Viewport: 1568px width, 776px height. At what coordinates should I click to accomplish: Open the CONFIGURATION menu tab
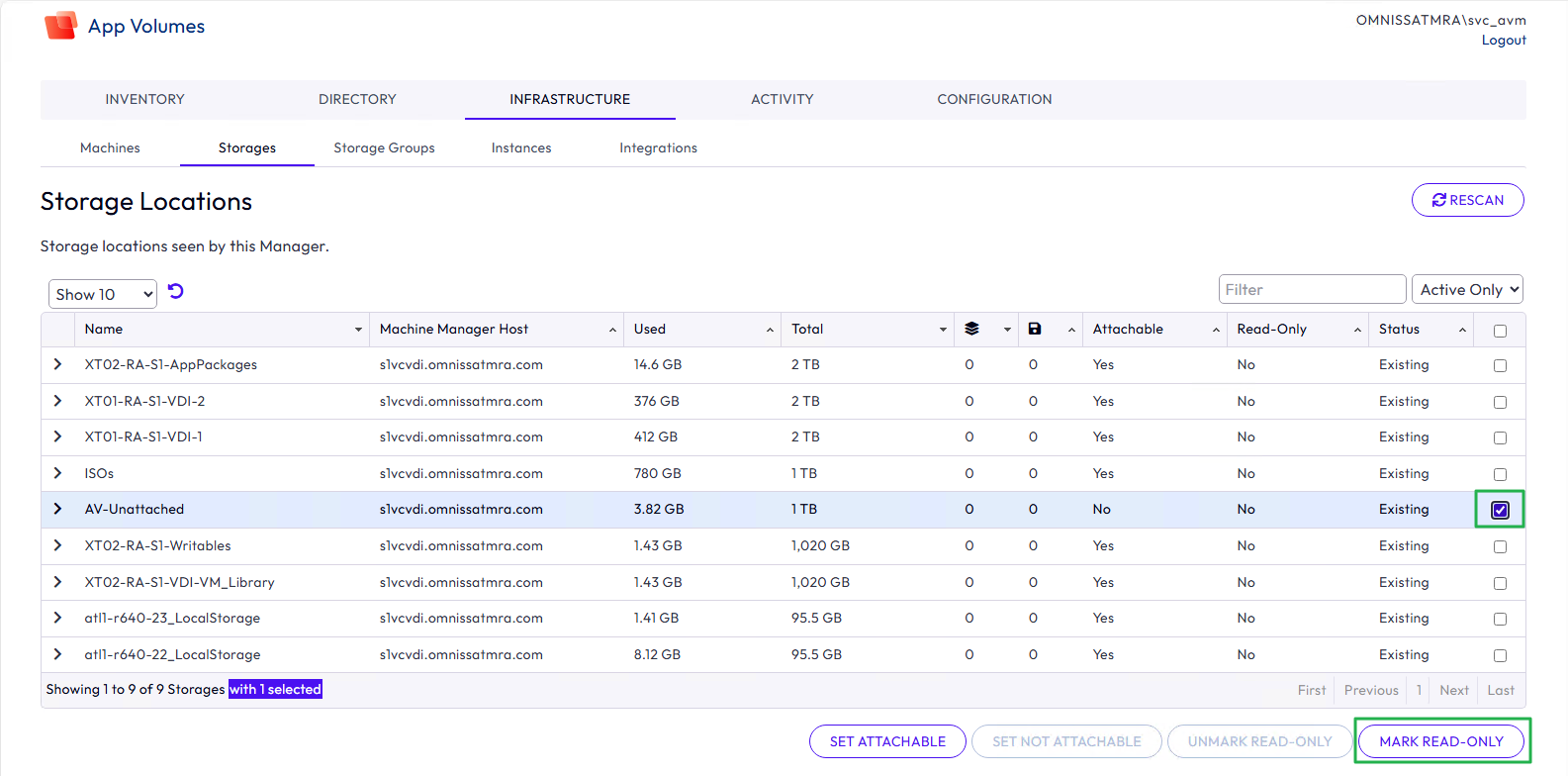[994, 99]
